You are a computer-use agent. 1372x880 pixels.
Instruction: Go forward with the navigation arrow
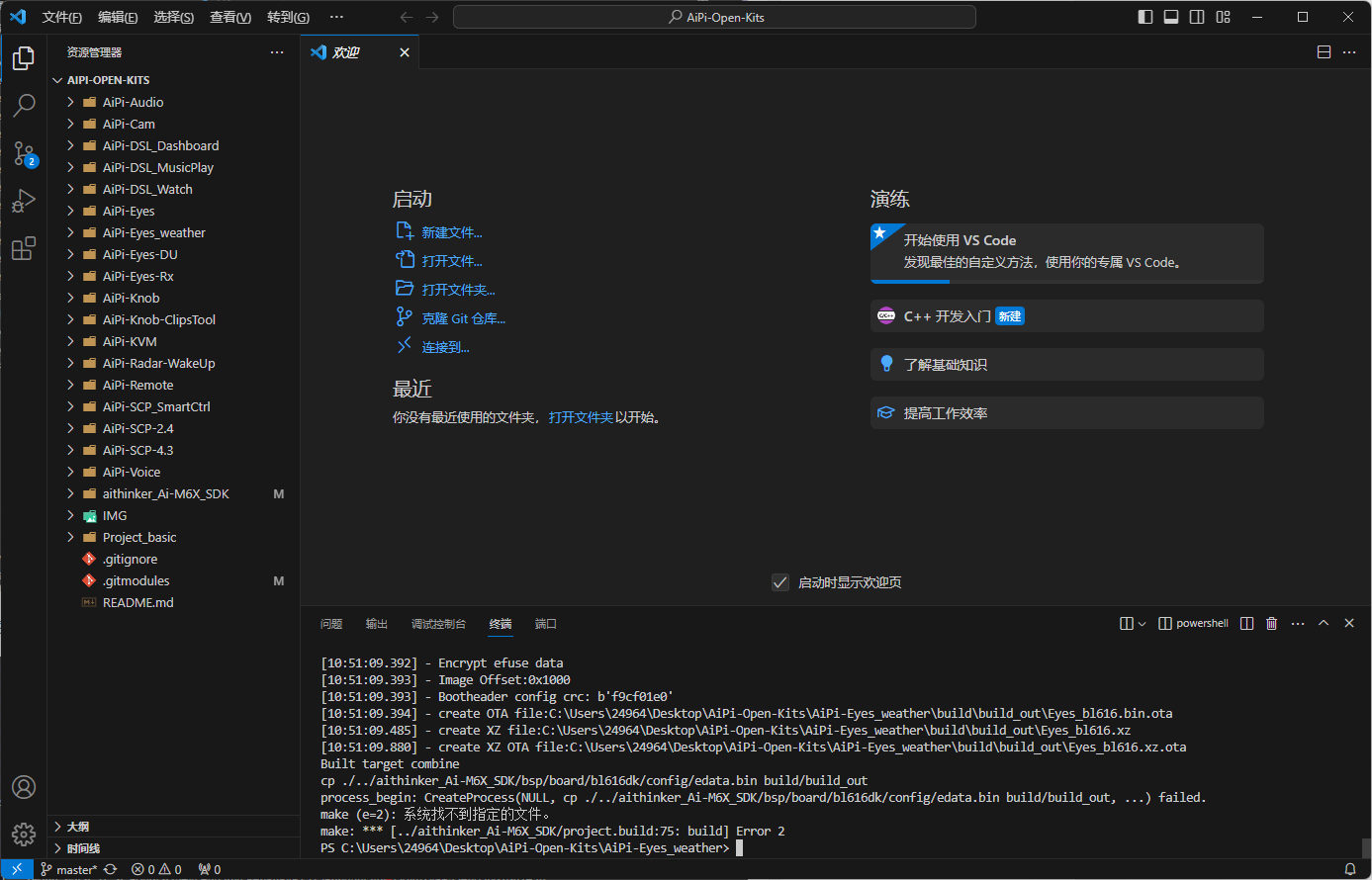431,17
